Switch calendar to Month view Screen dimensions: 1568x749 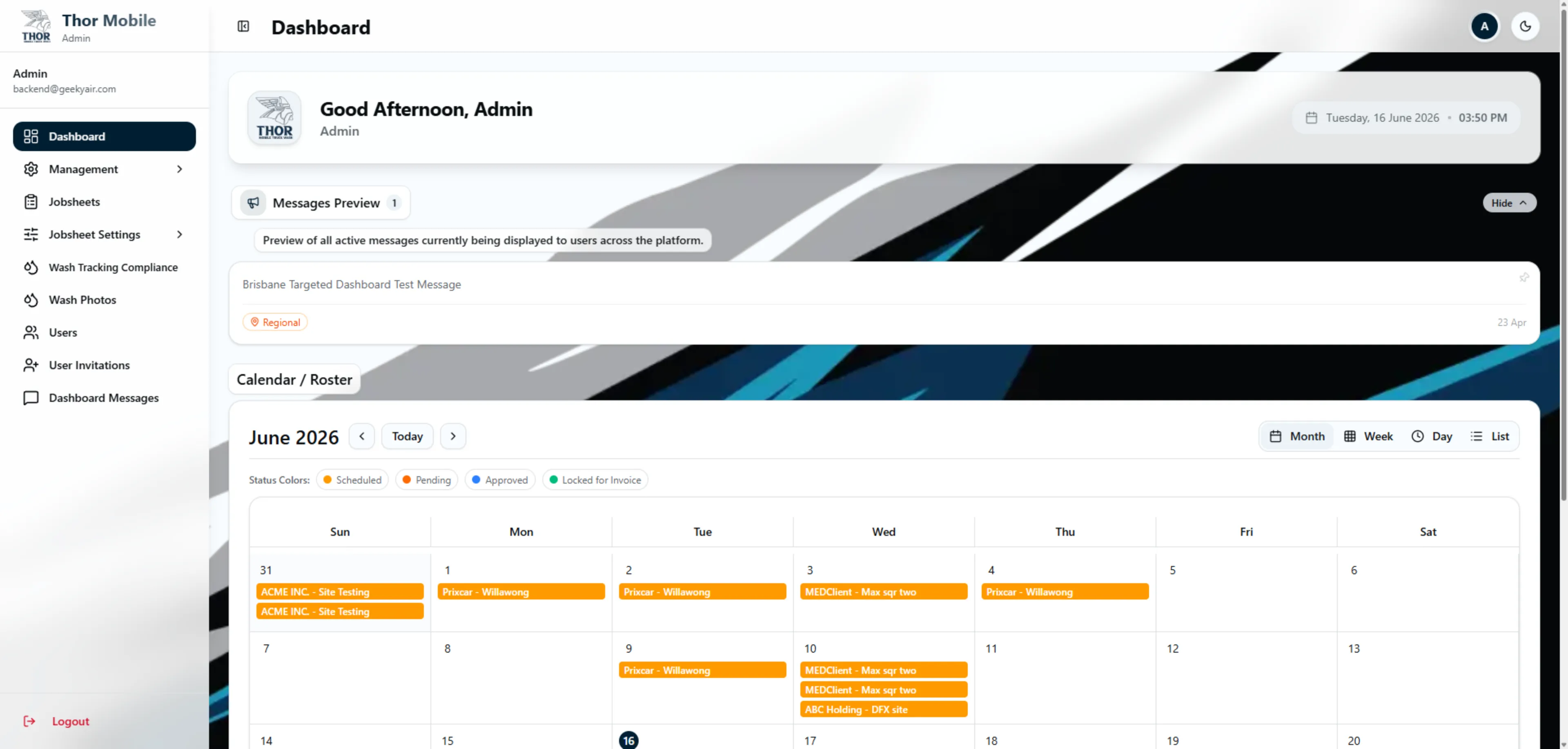click(1297, 437)
